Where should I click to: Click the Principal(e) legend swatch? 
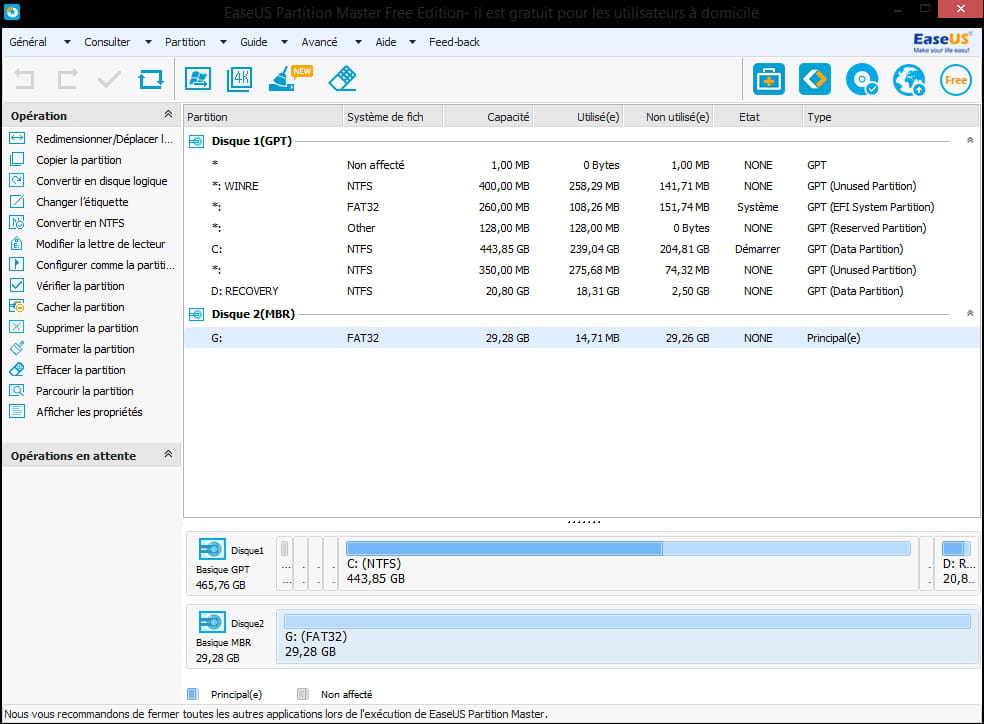[193, 694]
